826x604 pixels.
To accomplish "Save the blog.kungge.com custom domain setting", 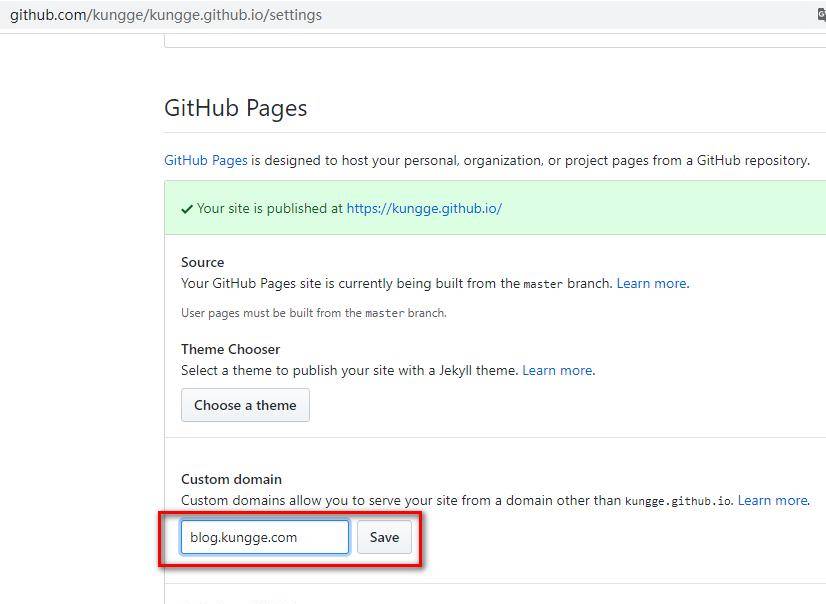I will coord(384,537).
